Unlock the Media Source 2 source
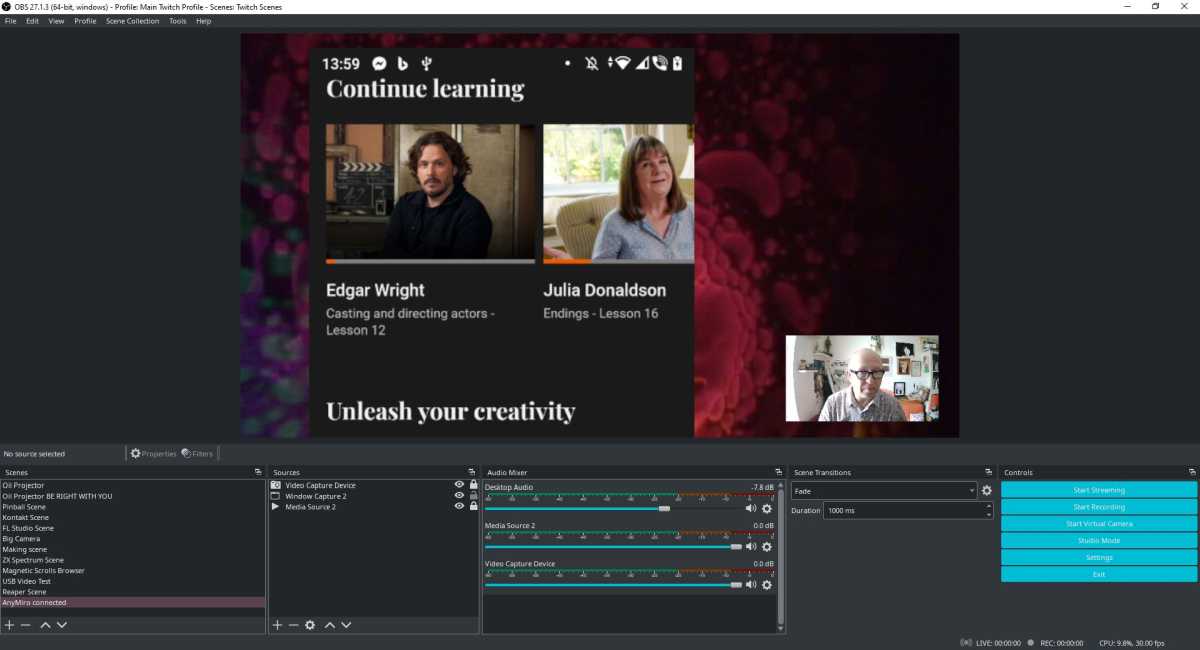The width and height of the screenshot is (1200, 650). [x=473, y=506]
